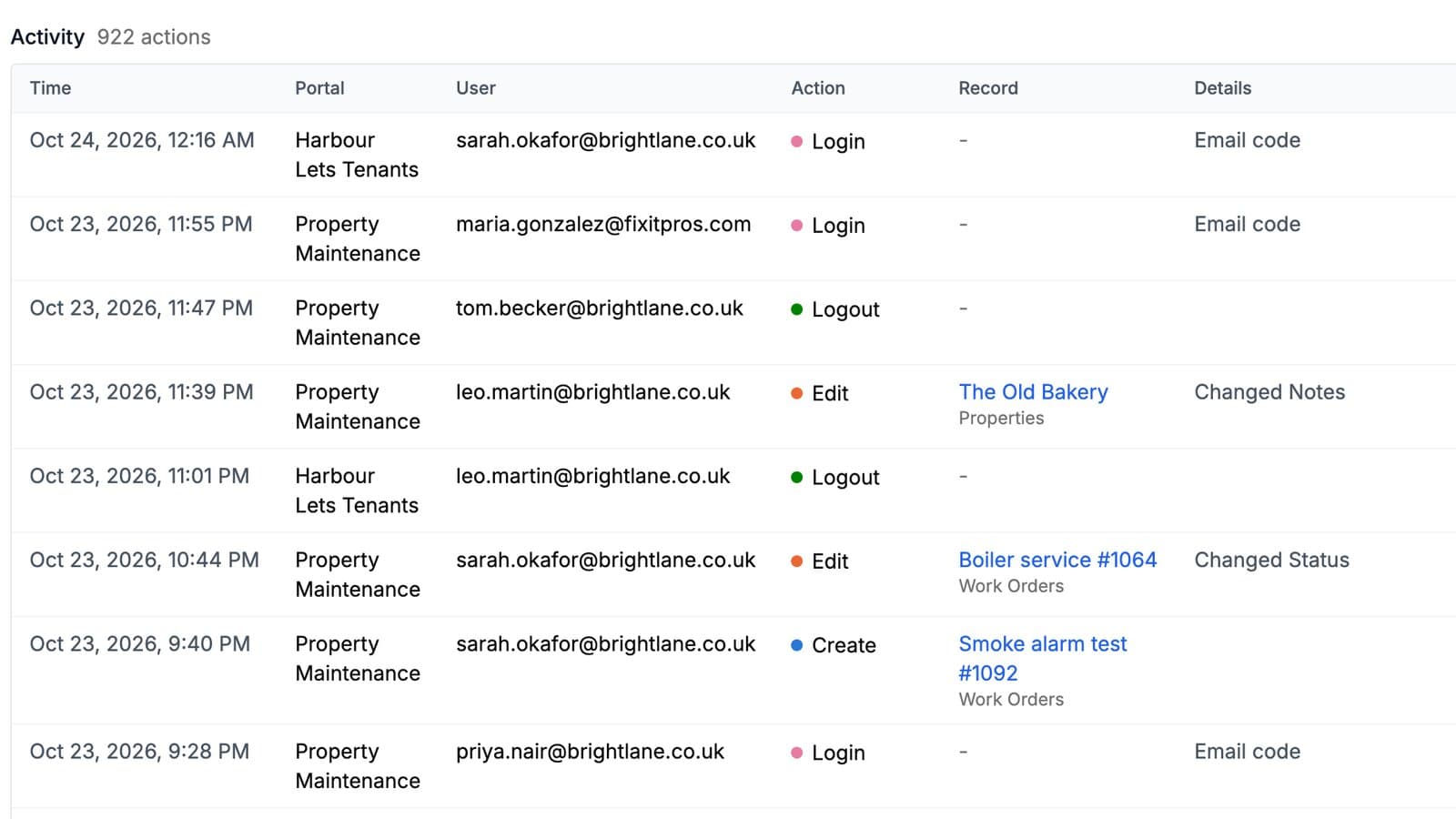Click Property Maintenance in 11:47 PM row
Screen dimensions: 1456x819
pyautogui.click(x=358, y=323)
